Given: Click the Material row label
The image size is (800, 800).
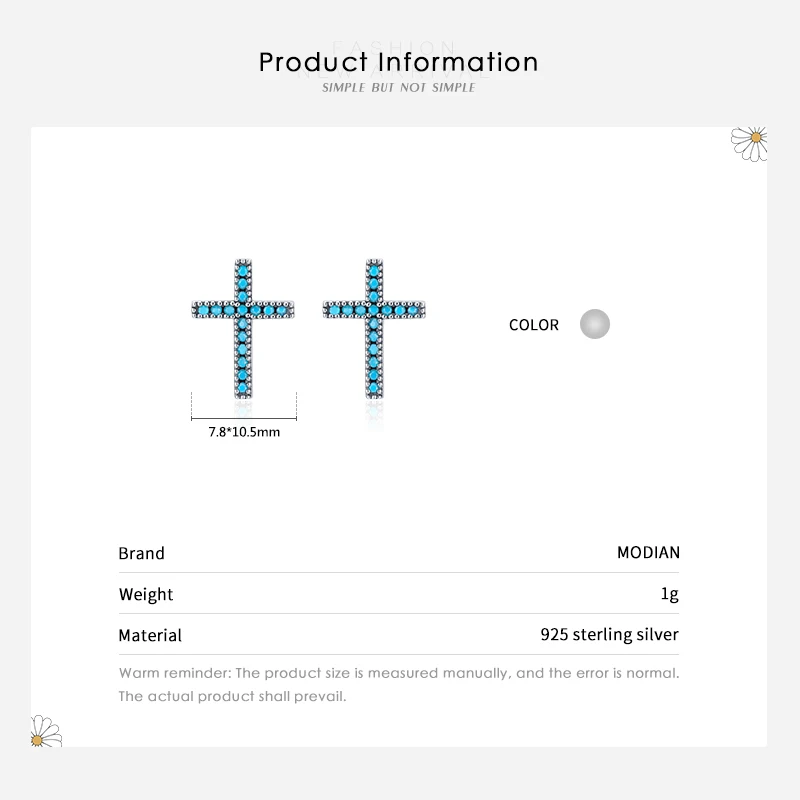Looking at the screenshot, I should (x=150, y=635).
